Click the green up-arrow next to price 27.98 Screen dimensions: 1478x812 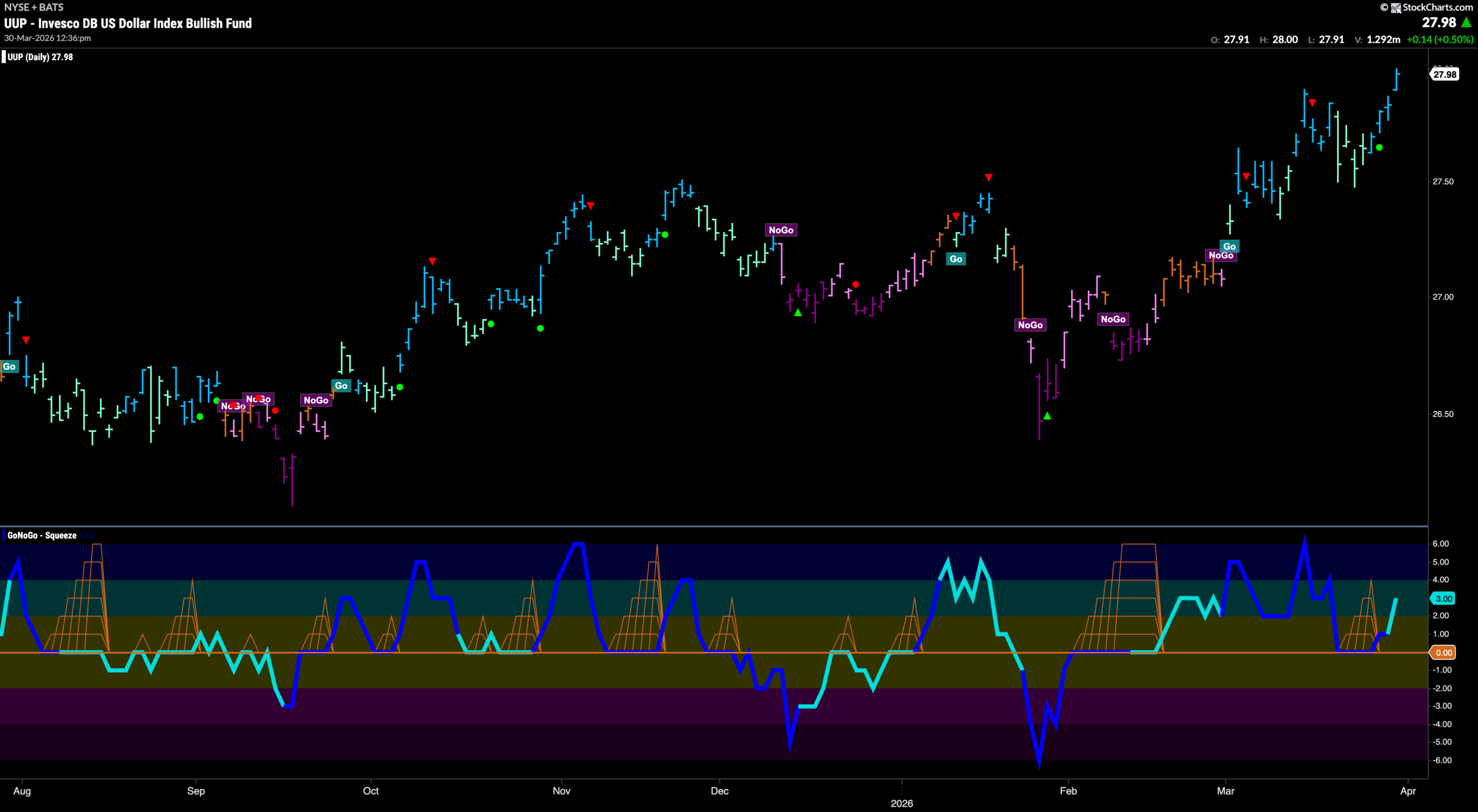coord(1466,23)
